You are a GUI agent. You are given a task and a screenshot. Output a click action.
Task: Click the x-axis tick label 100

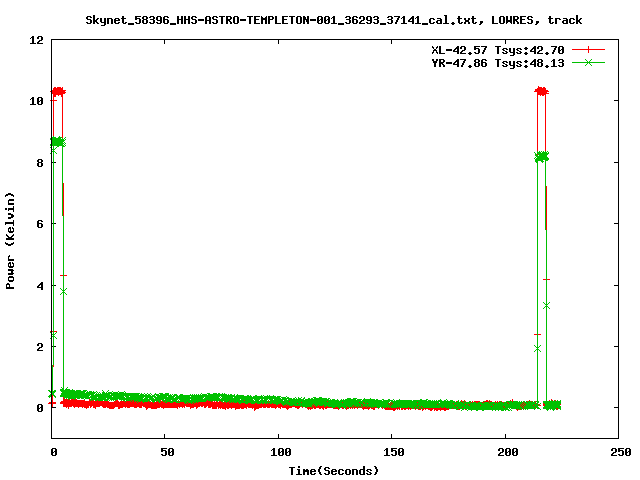280,452
